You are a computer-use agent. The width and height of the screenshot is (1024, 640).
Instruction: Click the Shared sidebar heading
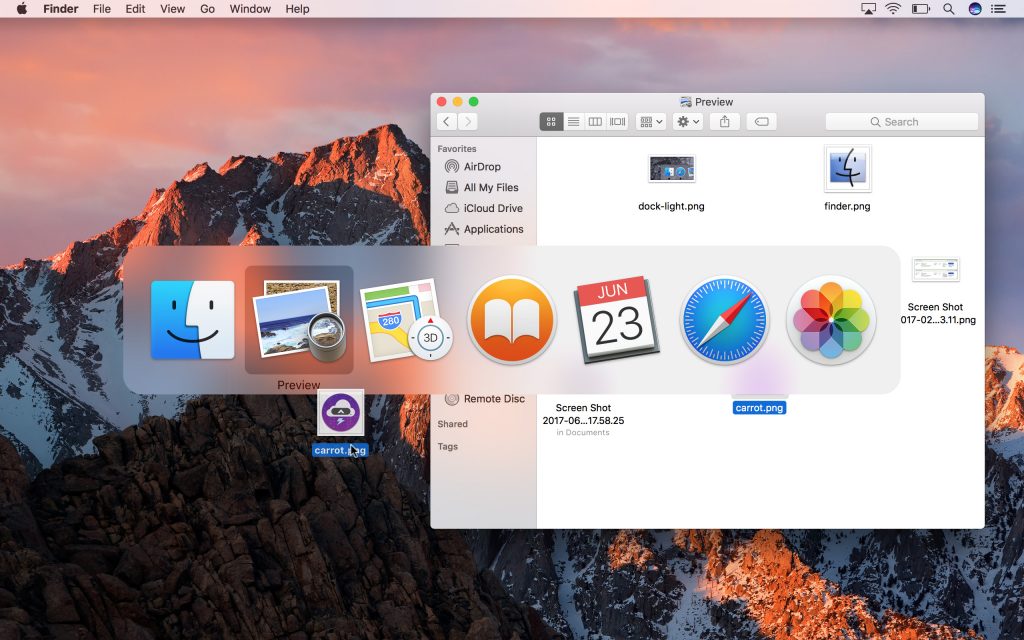[x=453, y=424]
